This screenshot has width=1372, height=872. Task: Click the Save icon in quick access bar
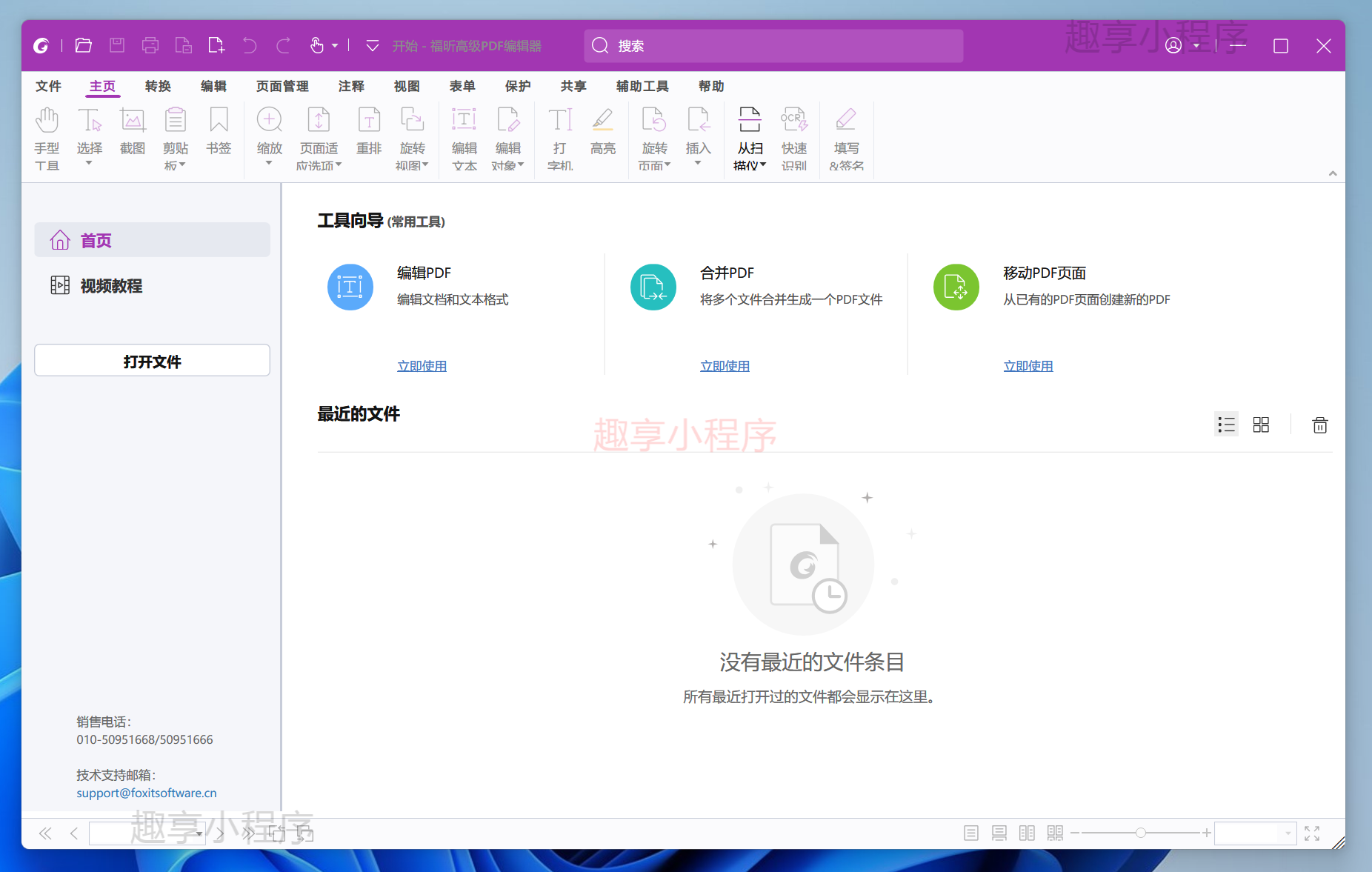coord(117,46)
